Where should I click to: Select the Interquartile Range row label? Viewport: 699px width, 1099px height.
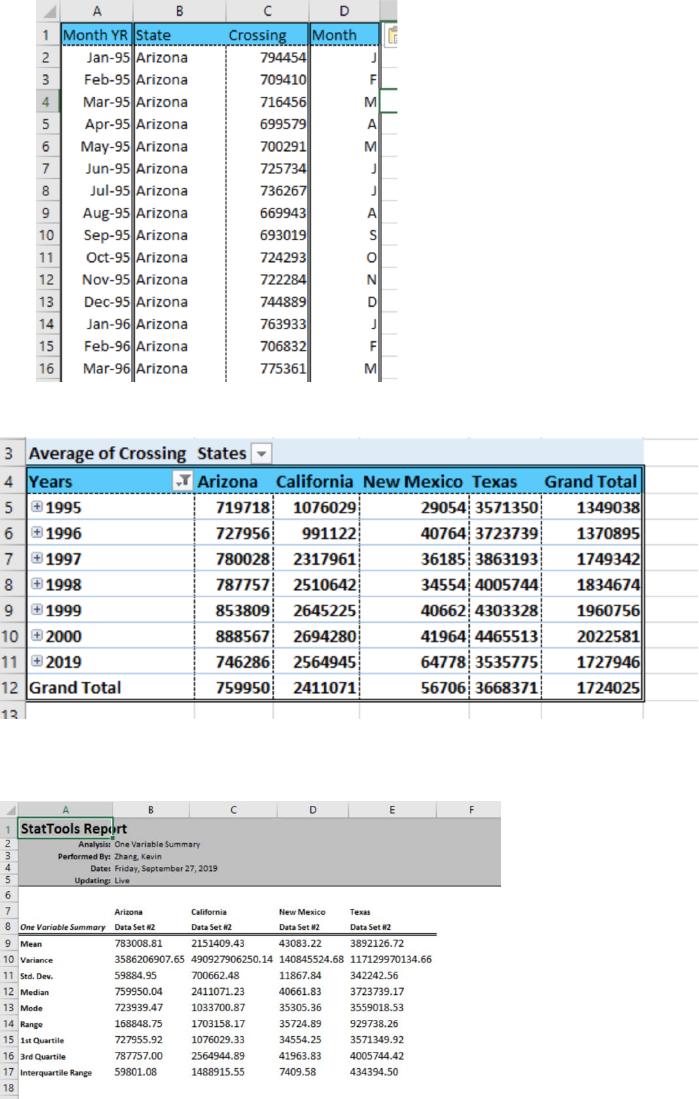click(55, 1072)
